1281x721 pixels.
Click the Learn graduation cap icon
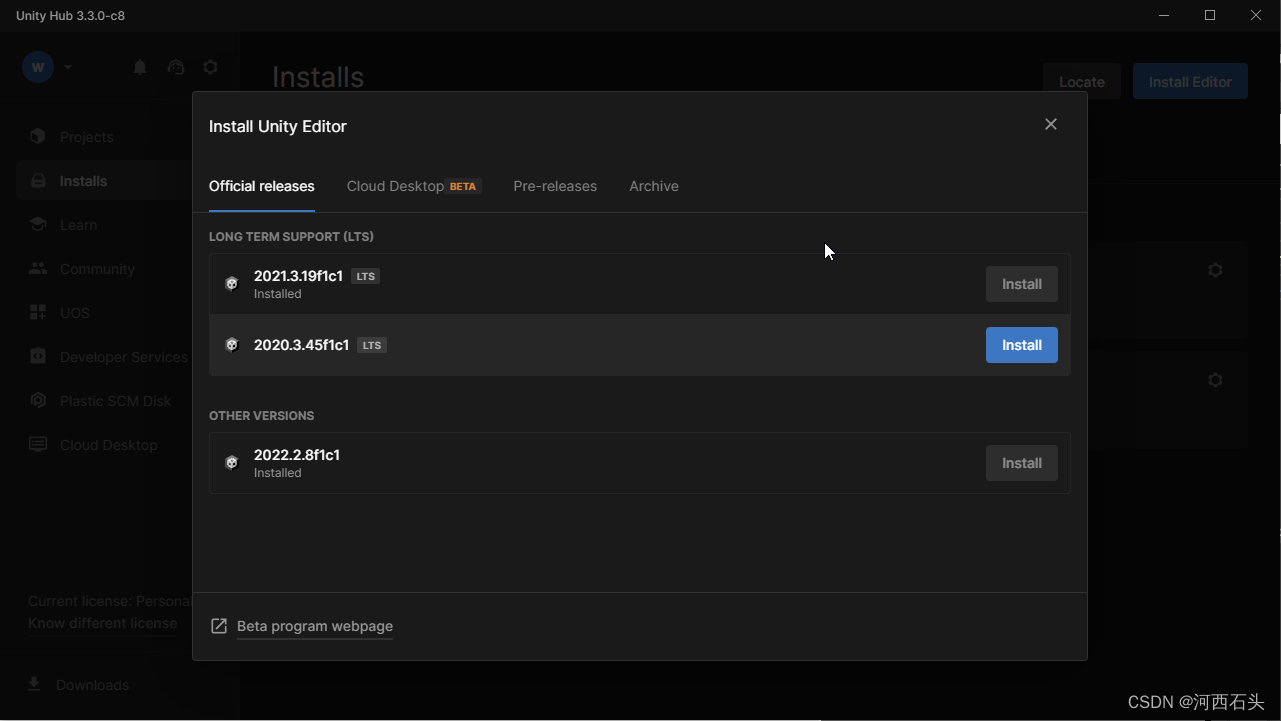pos(38,225)
